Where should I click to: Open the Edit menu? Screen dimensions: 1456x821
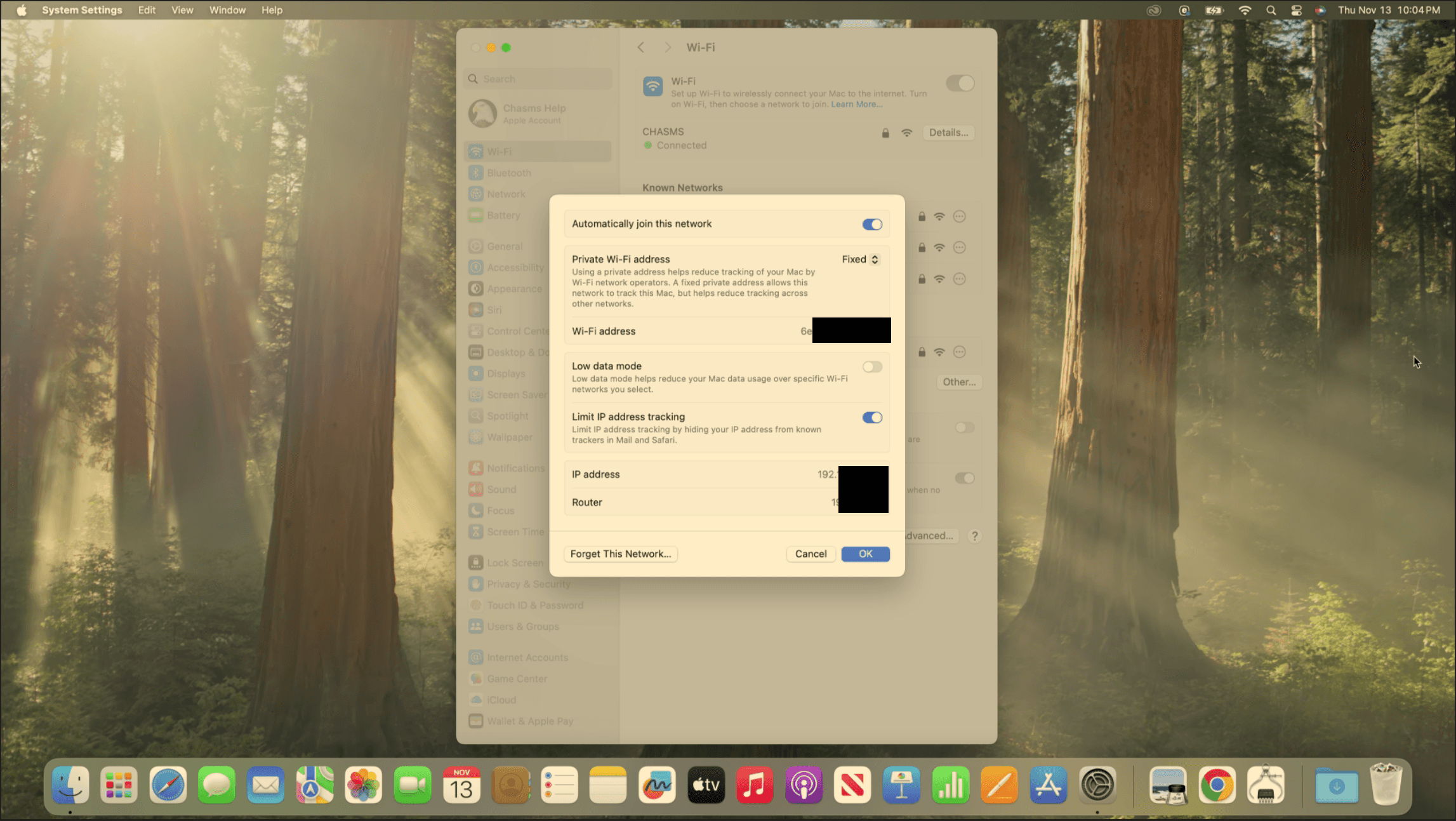pos(147,10)
